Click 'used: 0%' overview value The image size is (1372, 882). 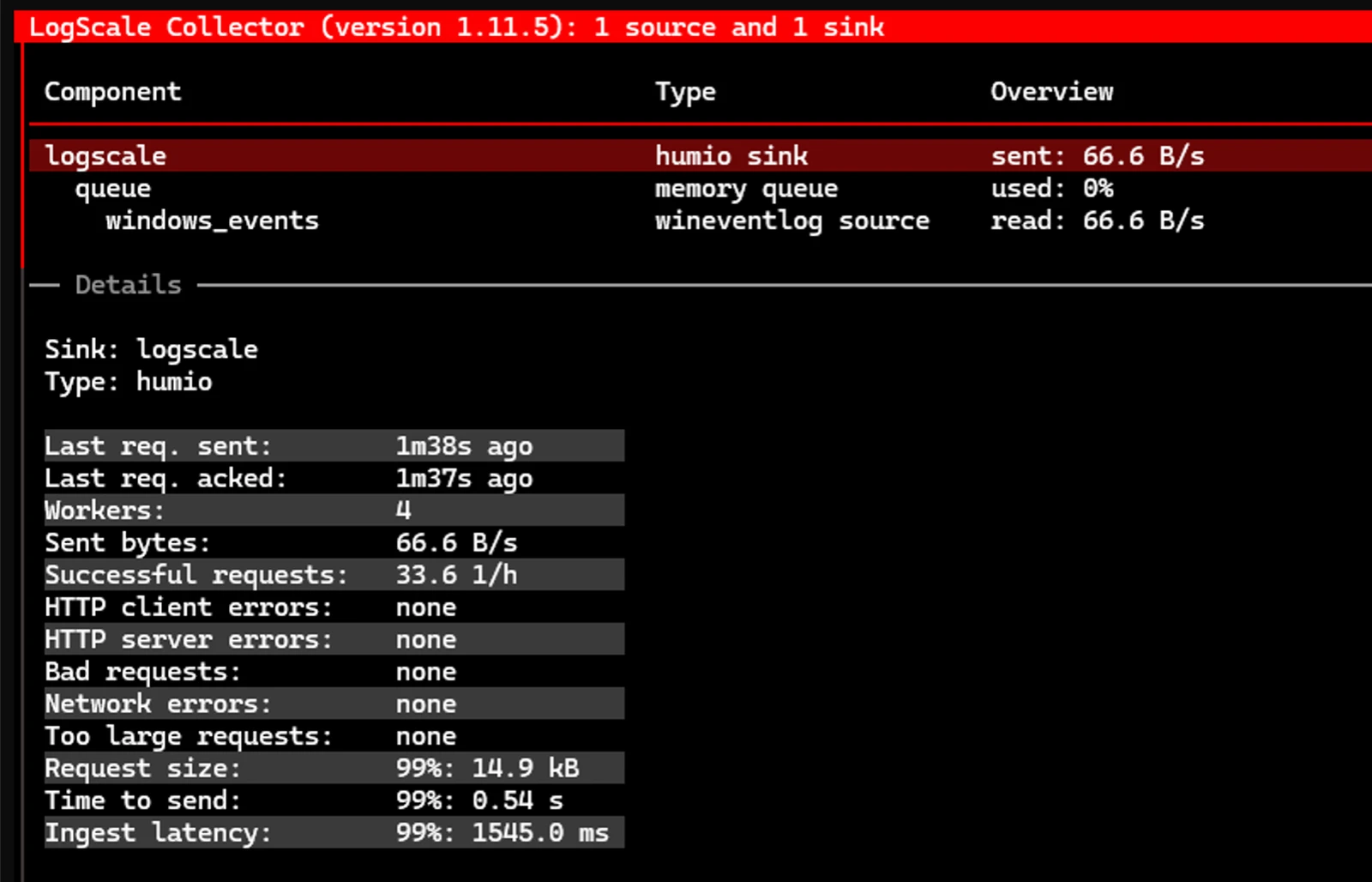click(x=1052, y=188)
